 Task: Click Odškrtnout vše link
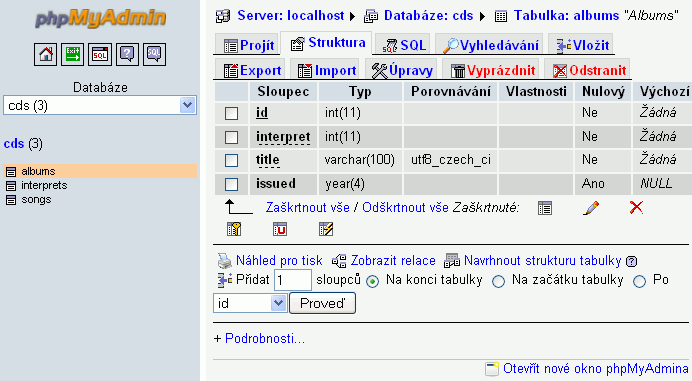tap(405, 207)
